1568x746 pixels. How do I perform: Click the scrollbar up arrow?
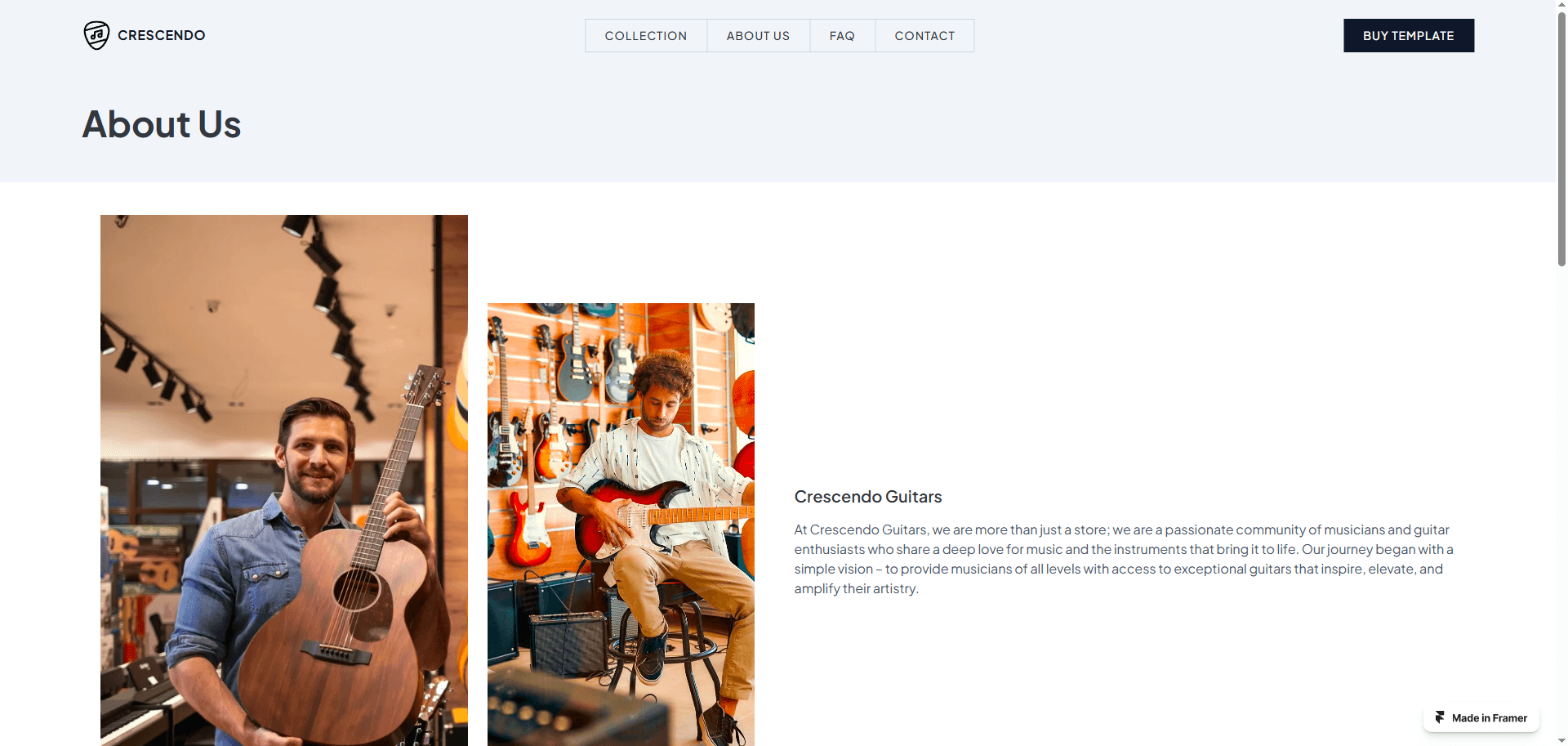(1561, 5)
